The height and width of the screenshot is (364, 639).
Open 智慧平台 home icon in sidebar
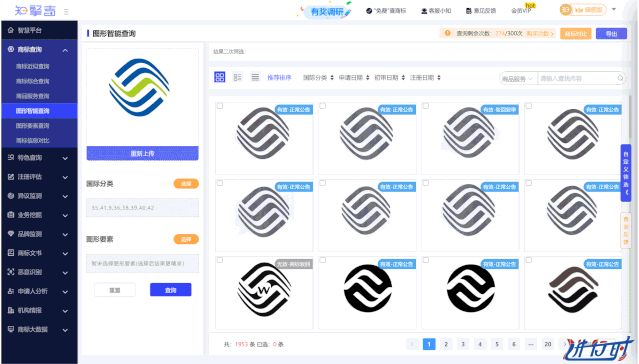(11, 30)
